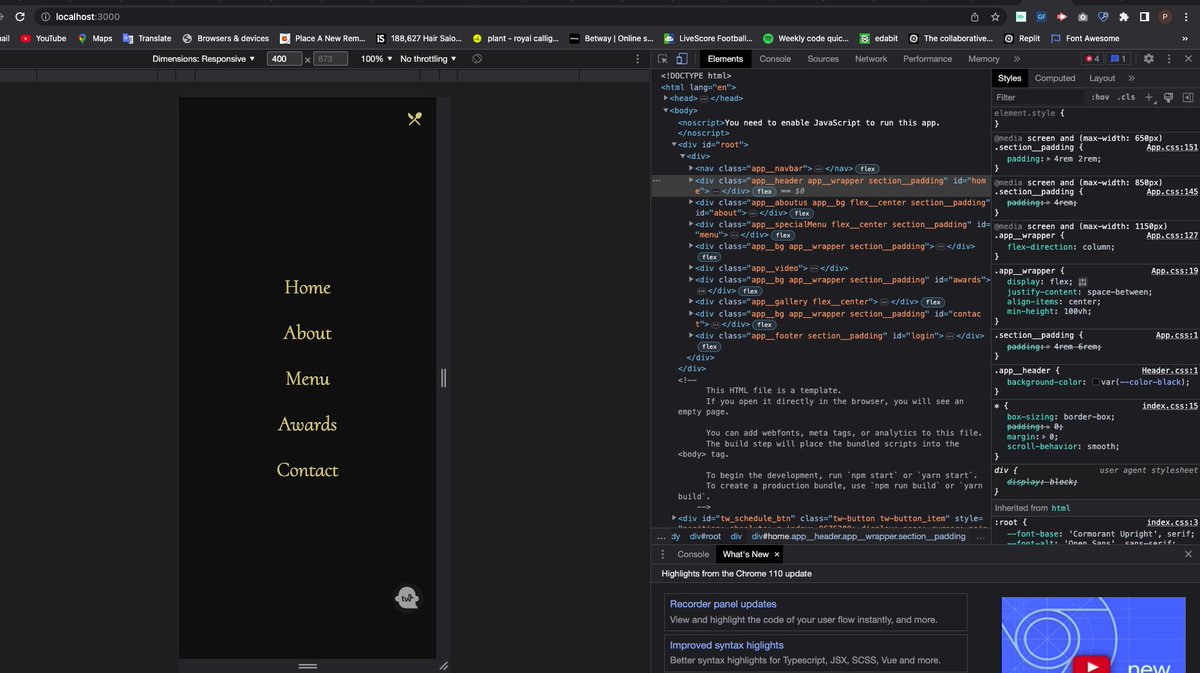This screenshot has width=1200, height=673.
Task: Toggle computed styles sidebar icon
Action: [x=1188, y=97]
